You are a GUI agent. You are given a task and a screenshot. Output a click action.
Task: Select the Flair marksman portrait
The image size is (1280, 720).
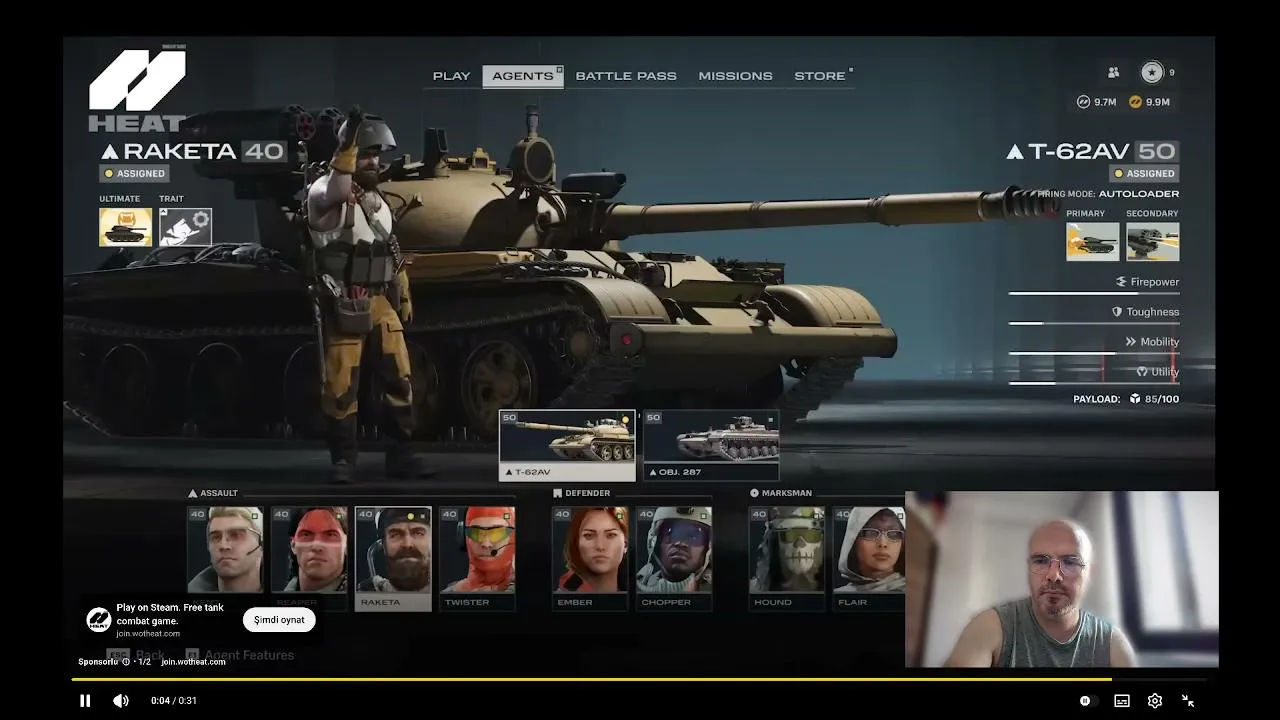click(x=871, y=558)
